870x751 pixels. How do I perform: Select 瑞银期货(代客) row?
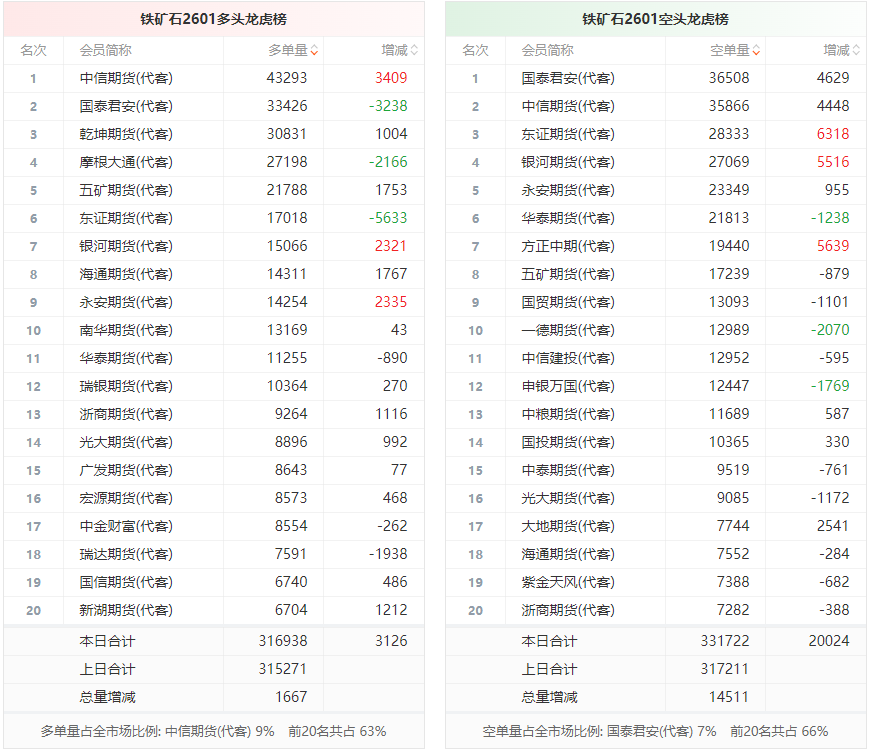pyautogui.click(x=214, y=387)
